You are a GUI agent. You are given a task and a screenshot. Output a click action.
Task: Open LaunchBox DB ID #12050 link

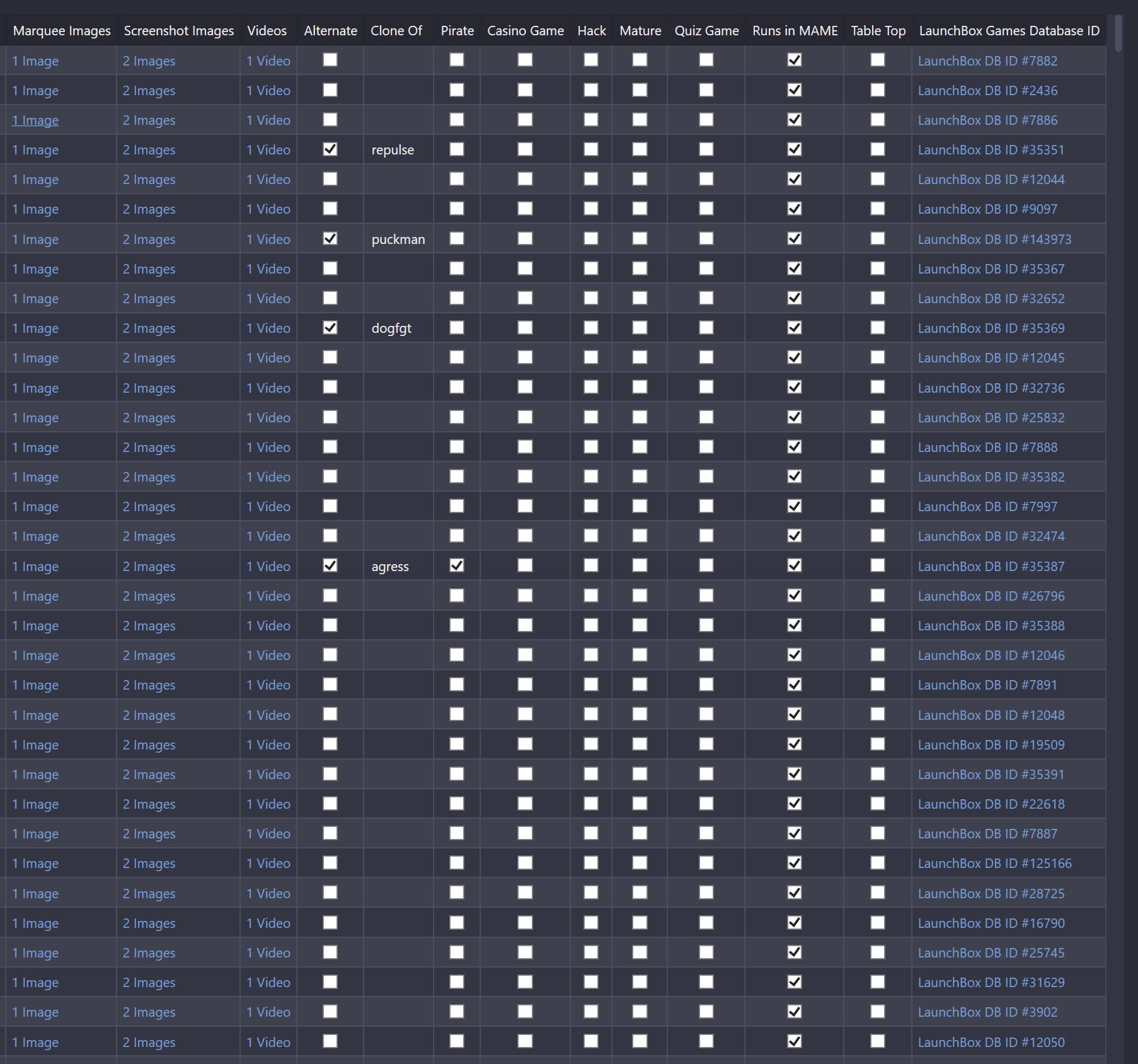point(991,1043)
